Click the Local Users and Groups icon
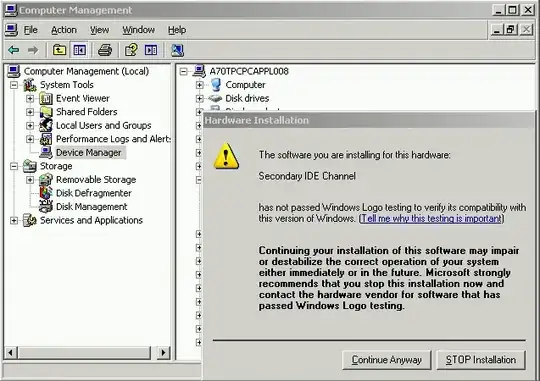 46,125
